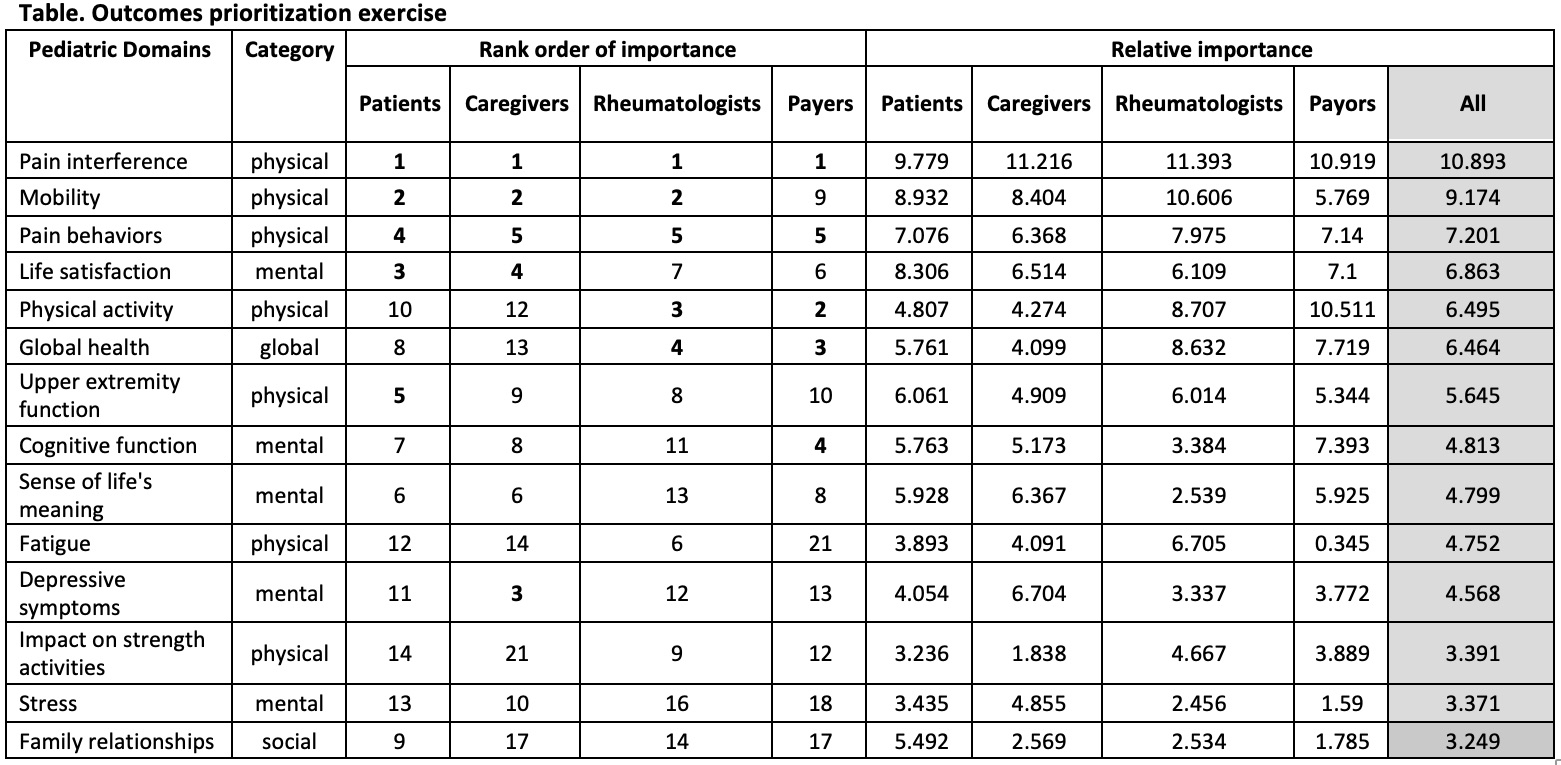
Task: Click the Pediatric Domains column header
Action: click(x=120, y=50)
